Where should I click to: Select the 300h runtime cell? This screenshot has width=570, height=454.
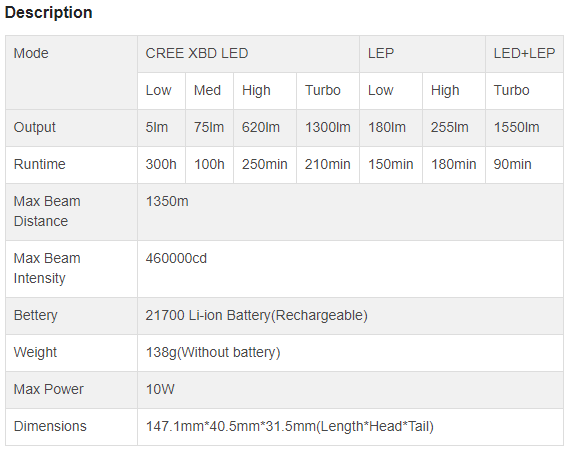161,165
